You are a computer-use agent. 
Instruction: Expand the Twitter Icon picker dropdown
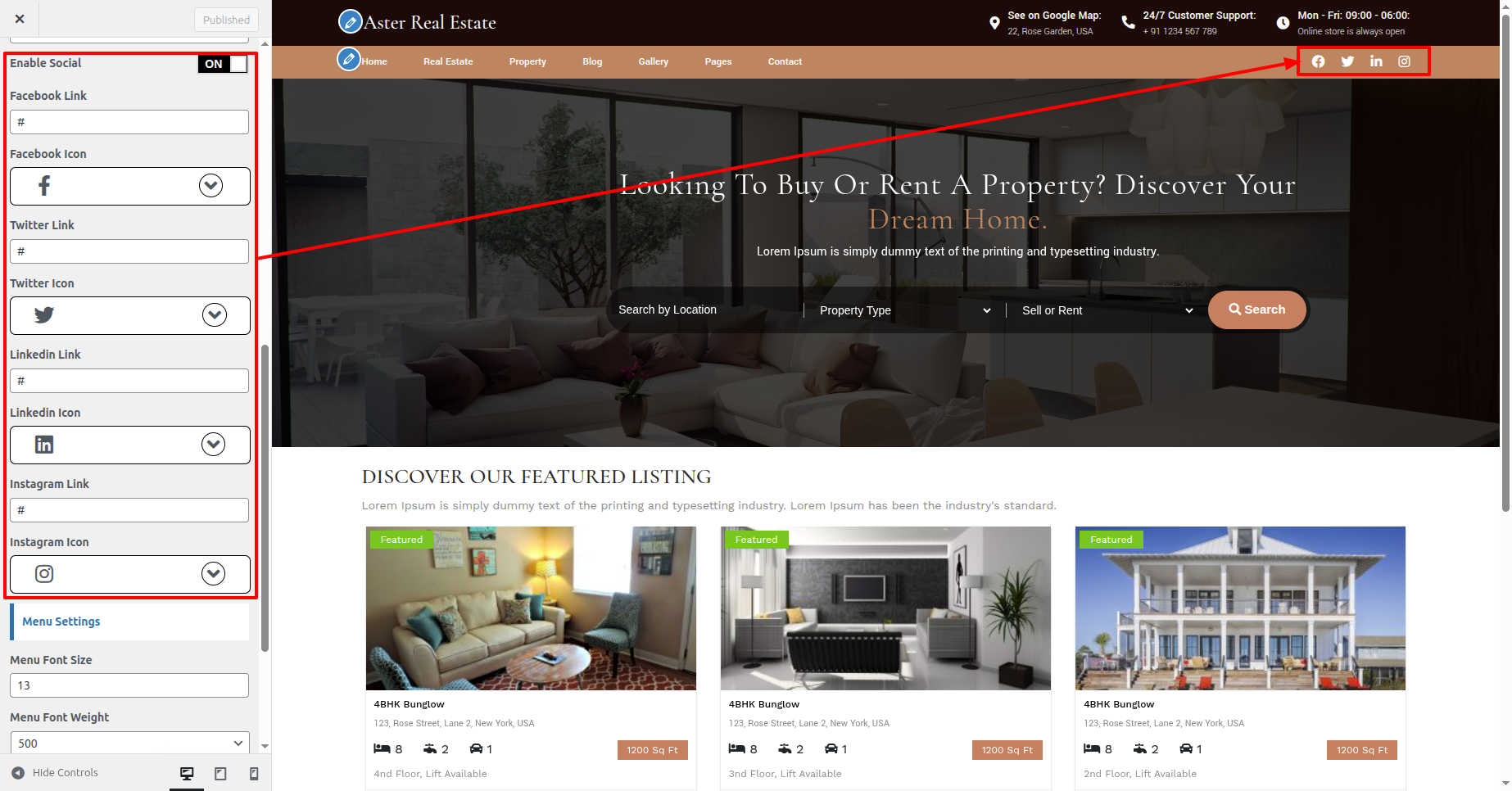click(215, 315)
